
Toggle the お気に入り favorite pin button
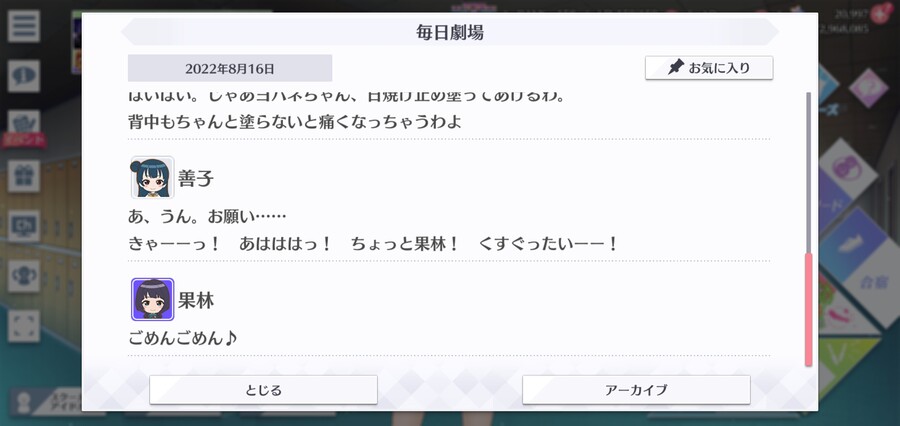[x=709, y=68]
